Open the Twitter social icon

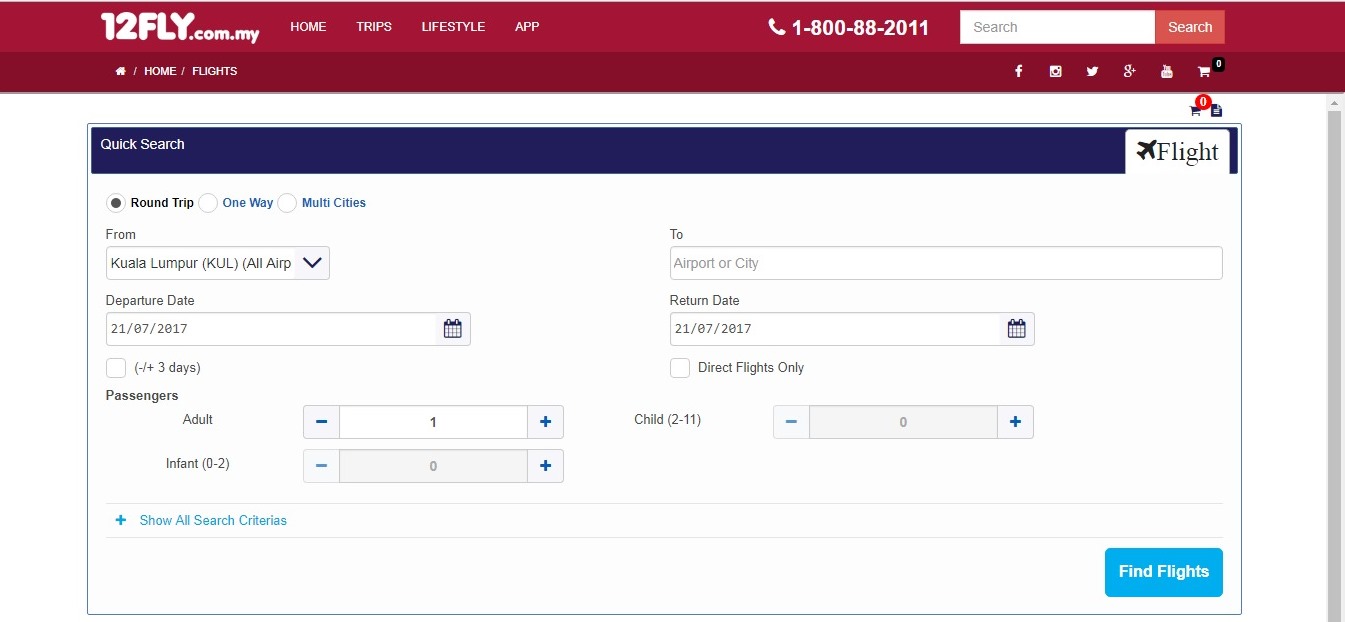tap(1092, 71)
